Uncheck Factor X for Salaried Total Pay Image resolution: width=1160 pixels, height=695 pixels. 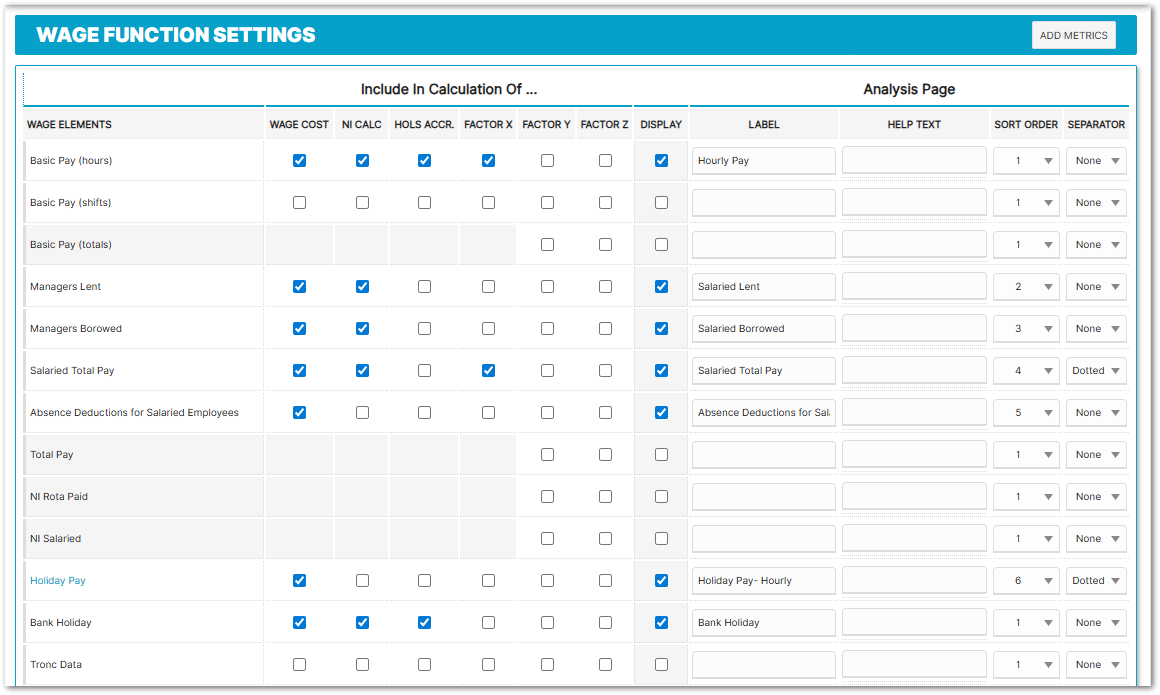(x=488, y=370)
